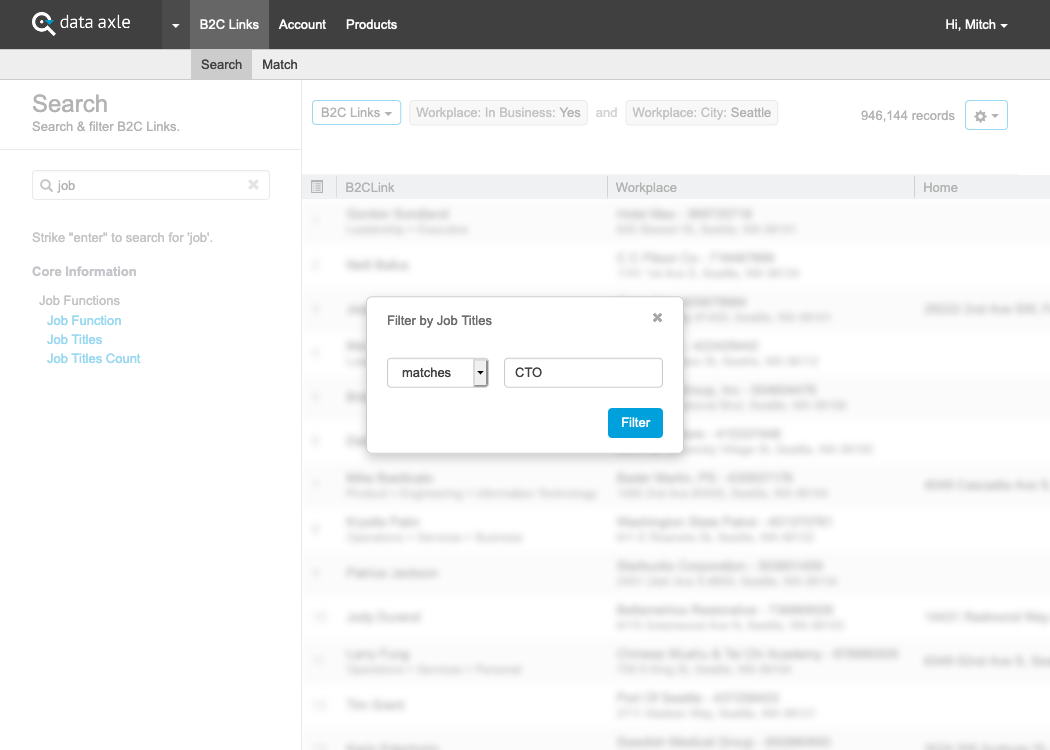Click the column selector icon in table header
The width and height of the screenshot is (1050, 750).
(x=317, y=187)
